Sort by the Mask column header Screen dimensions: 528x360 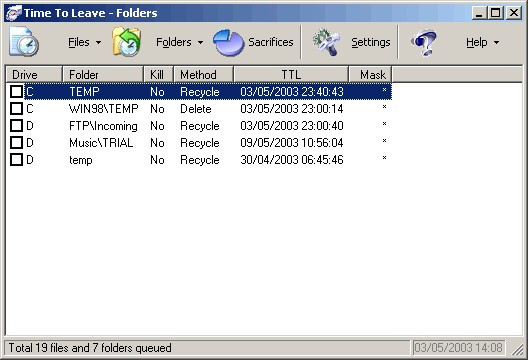370,74
